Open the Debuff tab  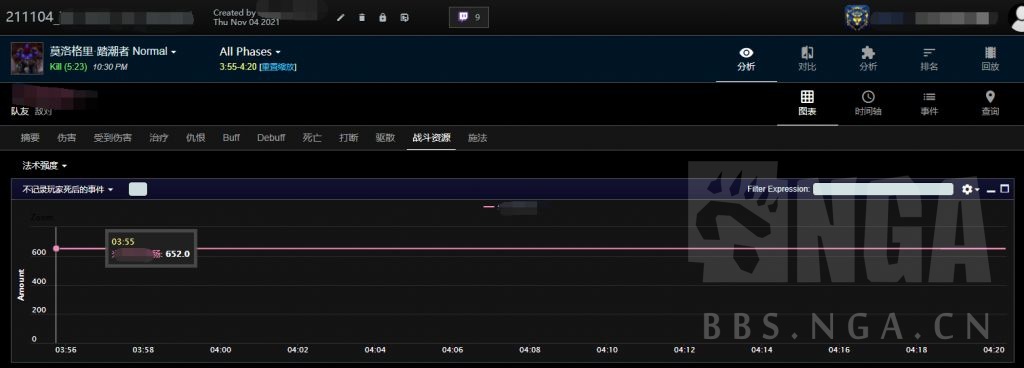point(271,138)
